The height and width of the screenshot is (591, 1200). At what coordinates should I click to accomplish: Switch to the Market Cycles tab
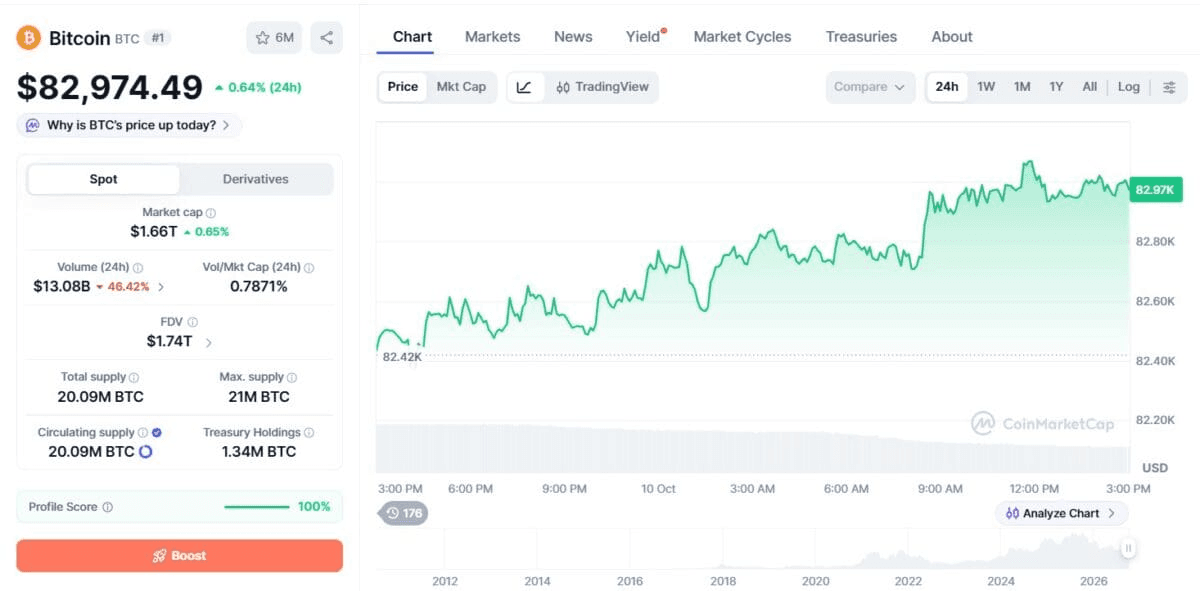click(x=742, y=37)
